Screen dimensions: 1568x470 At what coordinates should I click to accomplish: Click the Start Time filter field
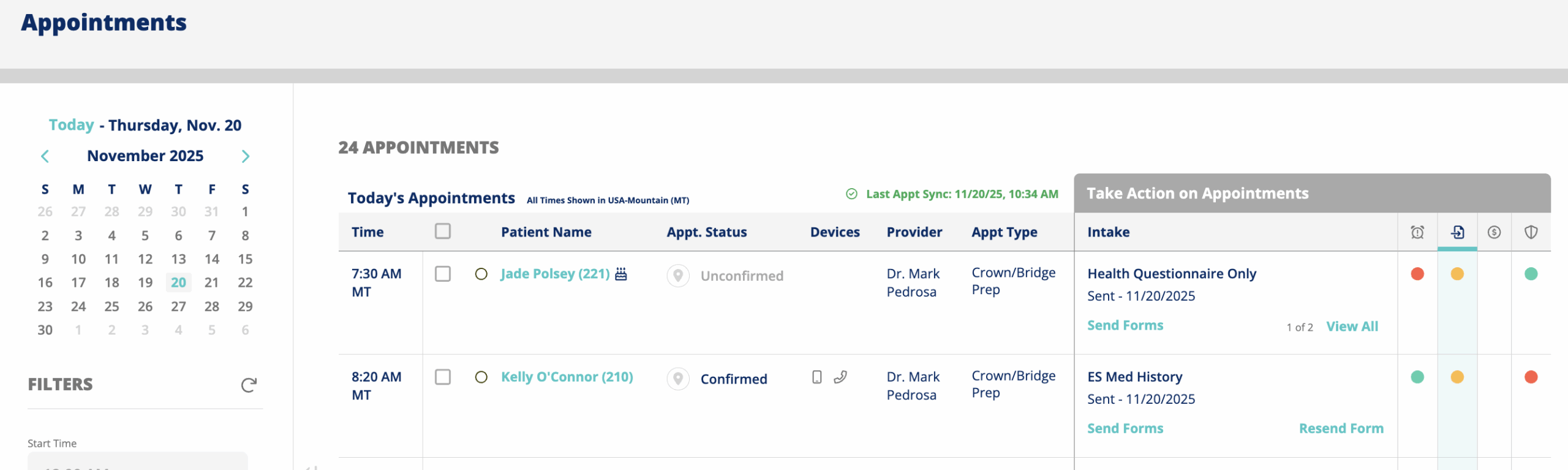click(138, 461)
